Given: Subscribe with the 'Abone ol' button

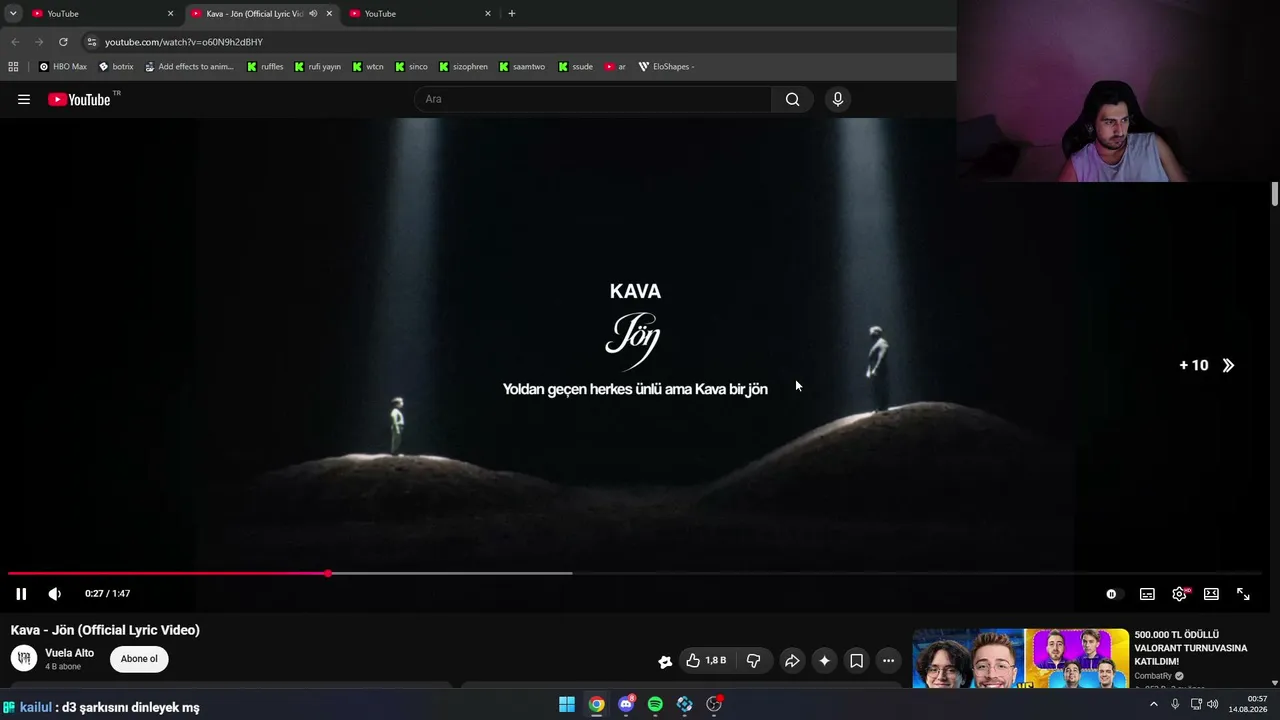Looking at the screenshot, I should coord(139,659).
